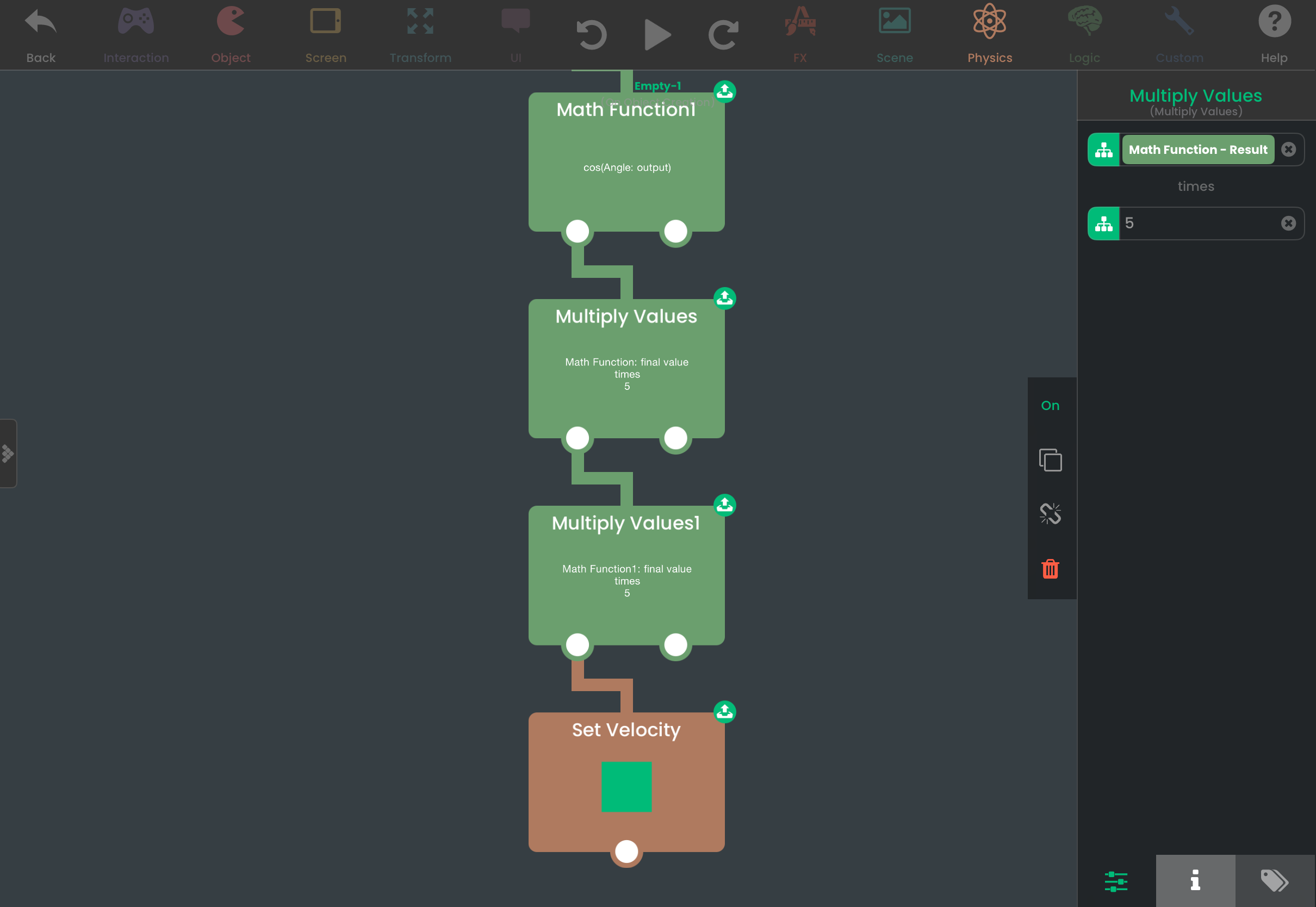This screenshot has width=1316, height=907.
Task: Click "Math Function1: final value" text
Action: coord(627,569)
